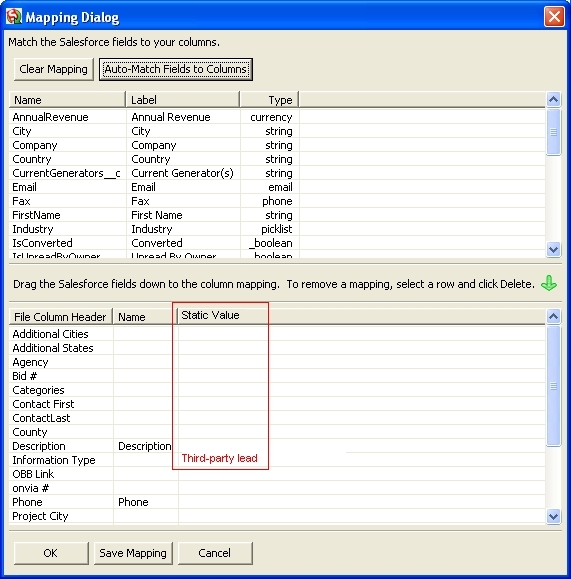Sort fields by Name column header

tap(67, 100)
